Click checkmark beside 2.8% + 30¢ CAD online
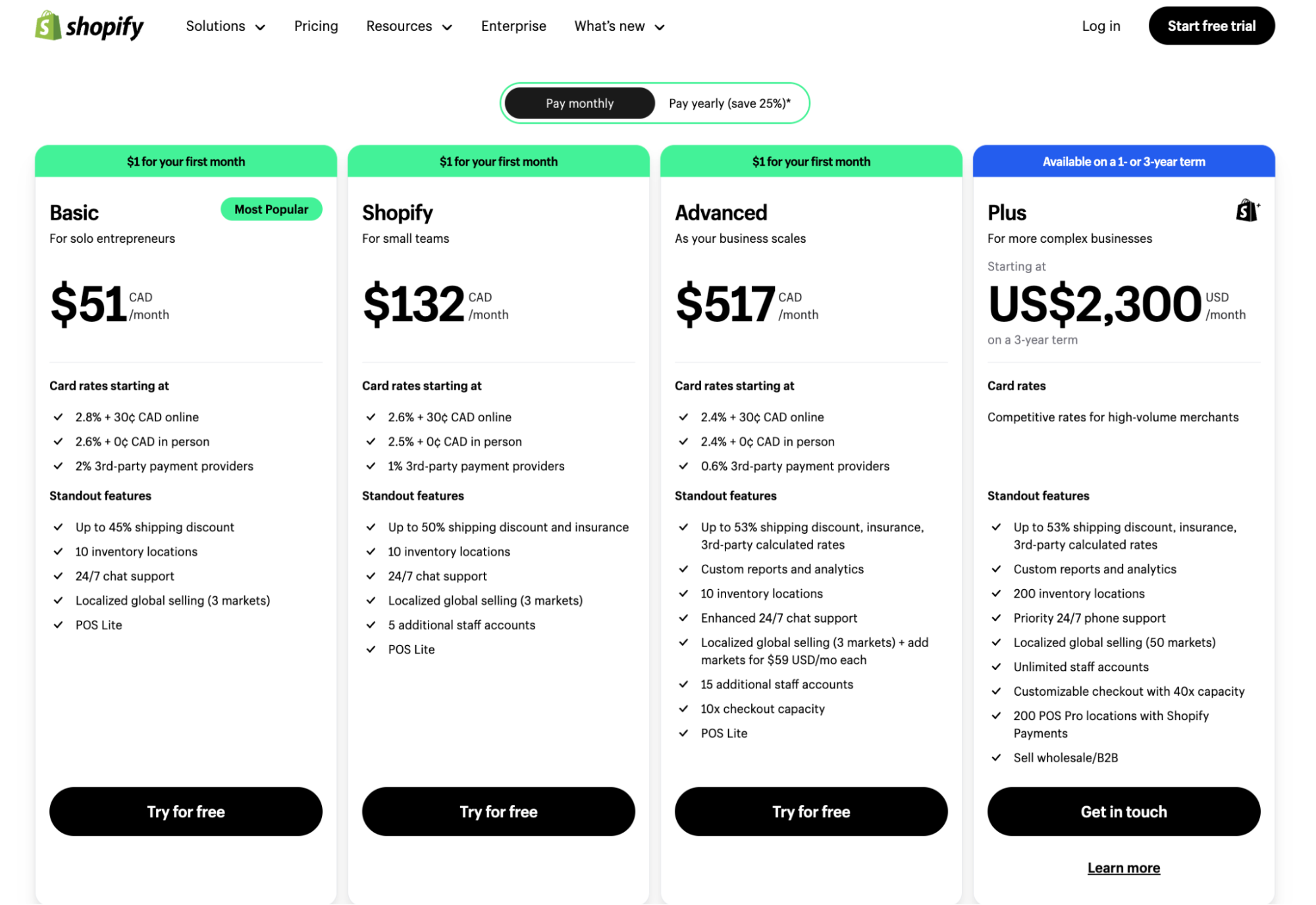The height and width of the screenshot is (905, 1316). pyautogui.click(x=59, y=417)
